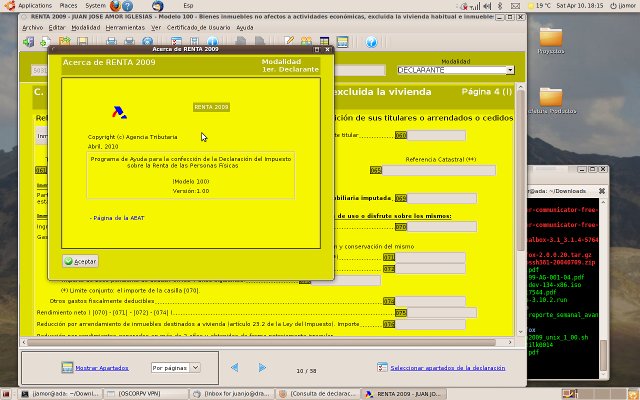This screenshot has height=400, width=640.
Task: Click the second printer toolbar icon
Action: 129,41
